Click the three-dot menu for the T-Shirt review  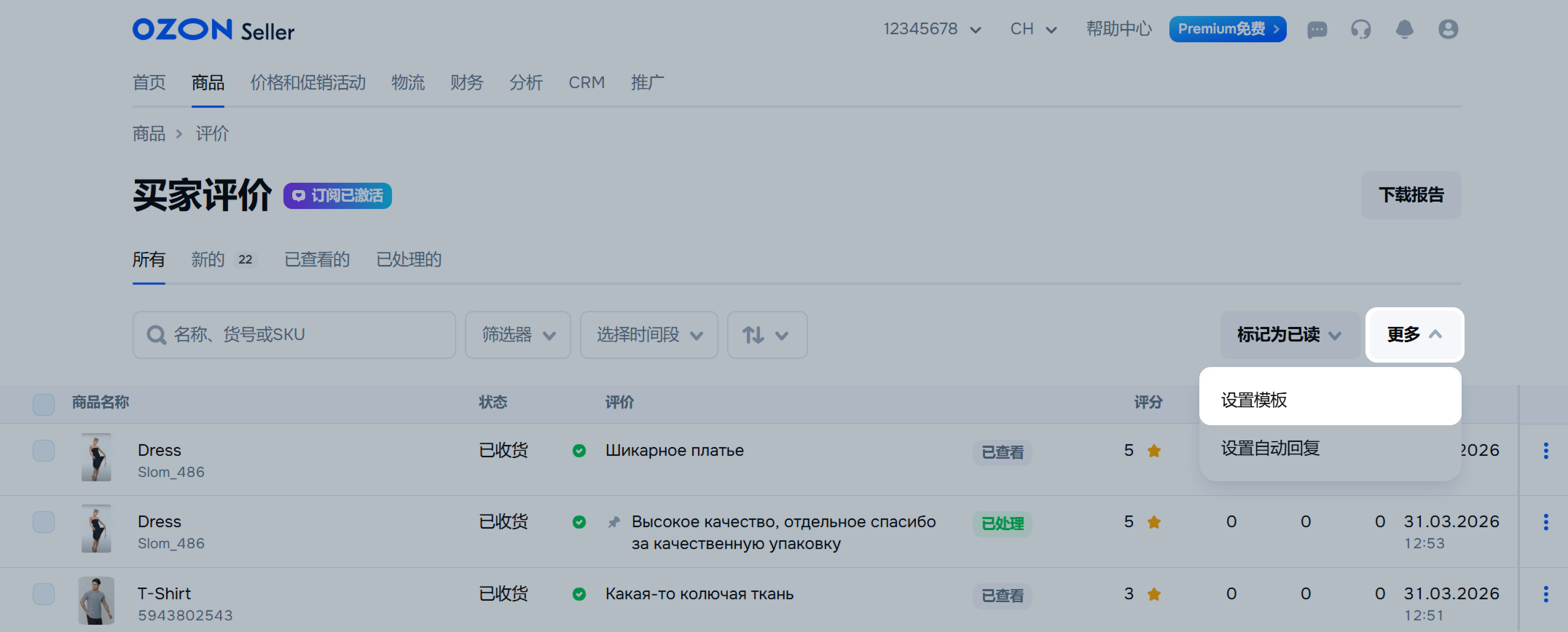pyautogui.click(x=1545, y=594)
